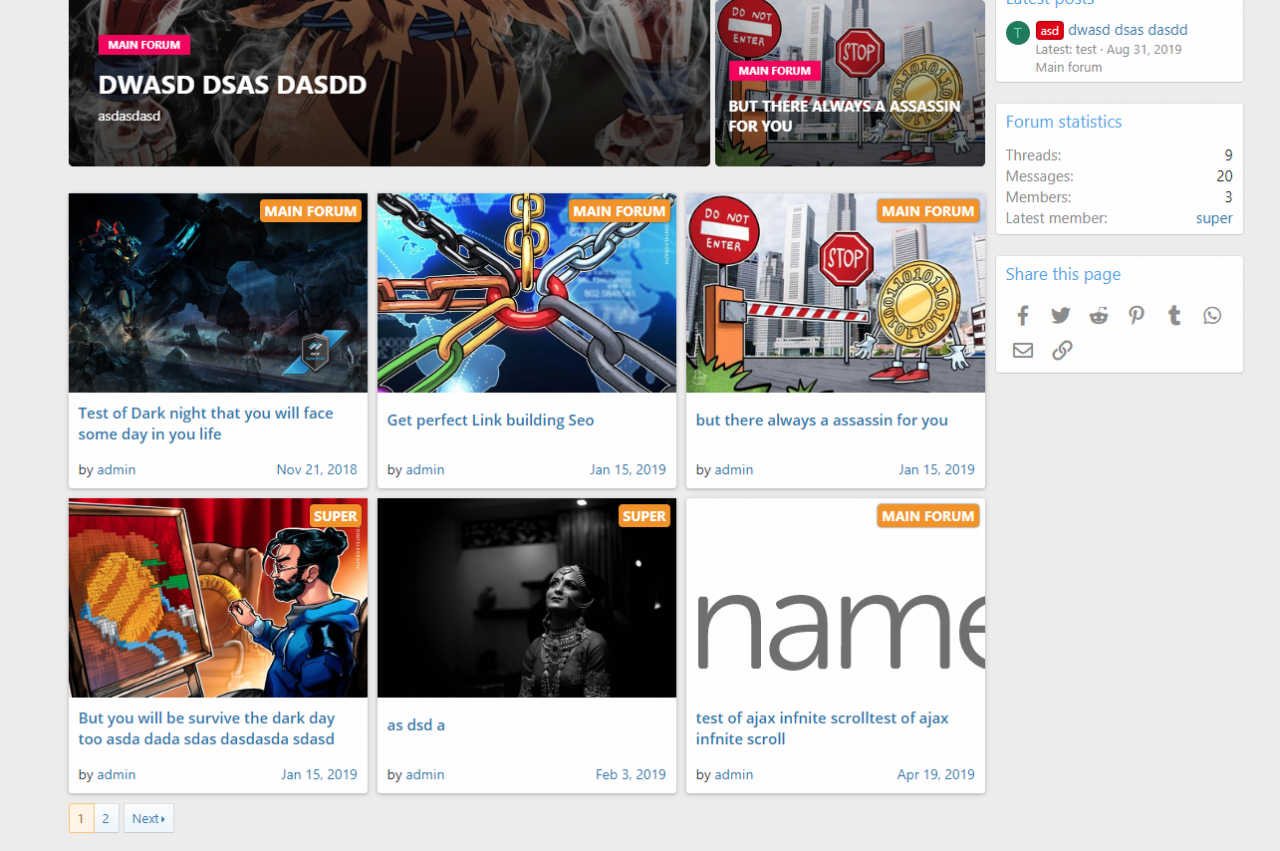Click author admin on 'as dsd a' card
The image size is (1280, 851).
click(x=425, y=774)
